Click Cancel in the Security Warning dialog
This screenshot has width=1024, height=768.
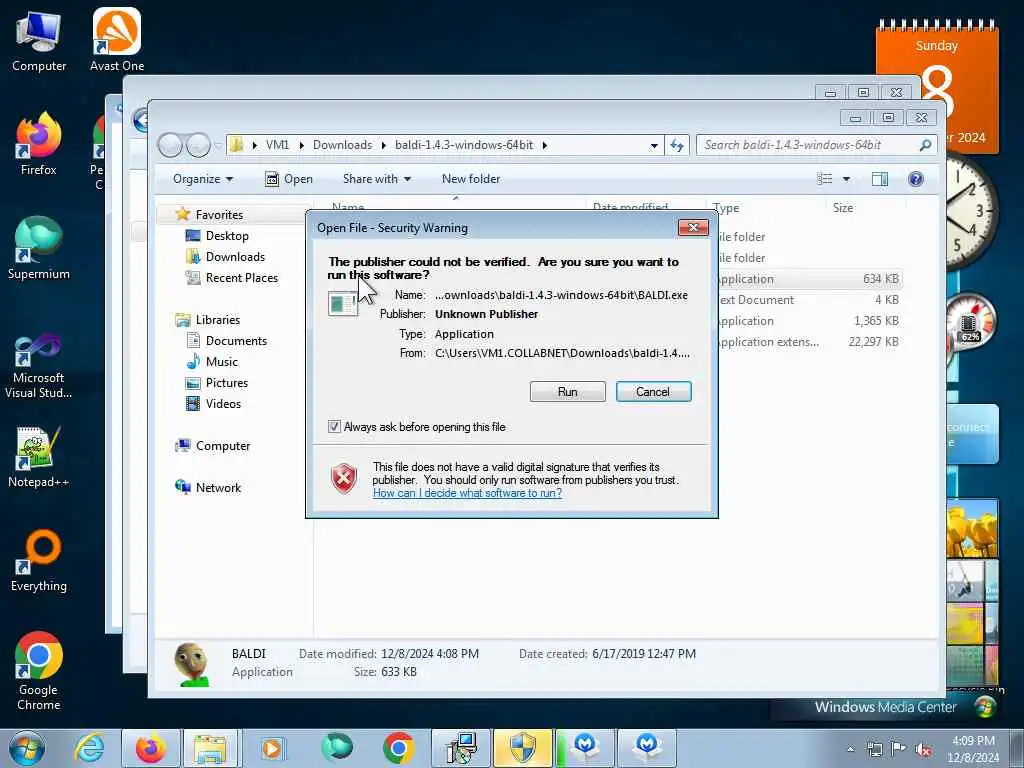coord(653,392)
